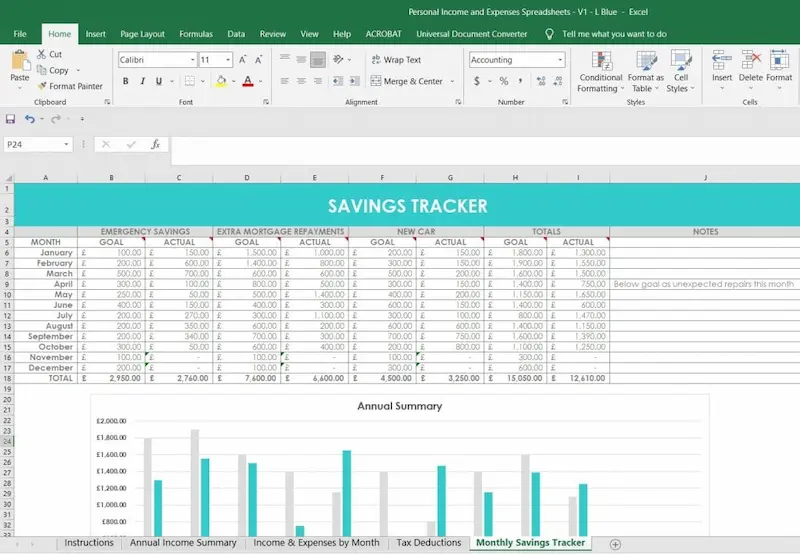Open the Merge & Center dropdown arrow

click(x=452, y=81)
